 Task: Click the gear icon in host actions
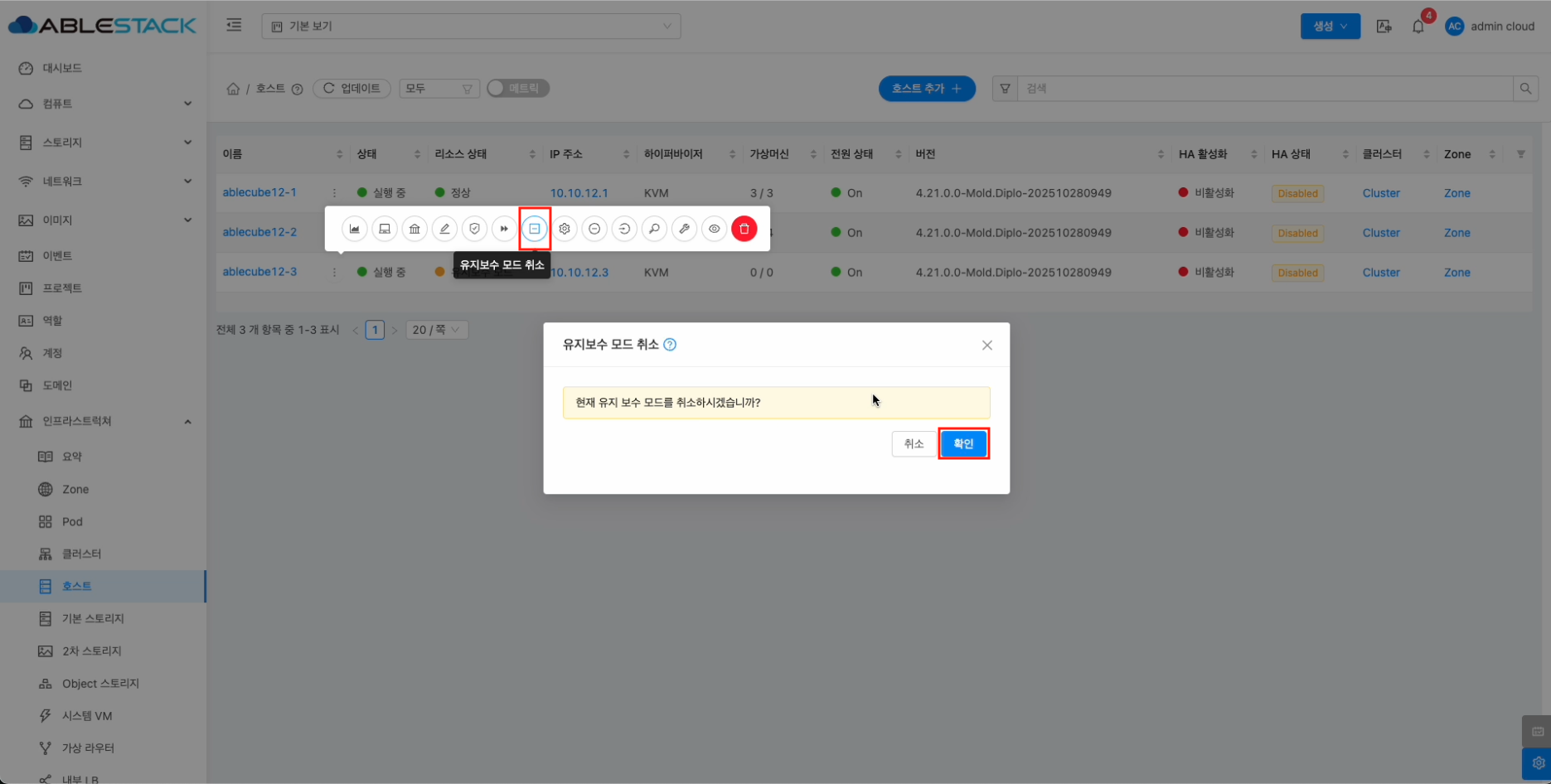coord(565,229)
